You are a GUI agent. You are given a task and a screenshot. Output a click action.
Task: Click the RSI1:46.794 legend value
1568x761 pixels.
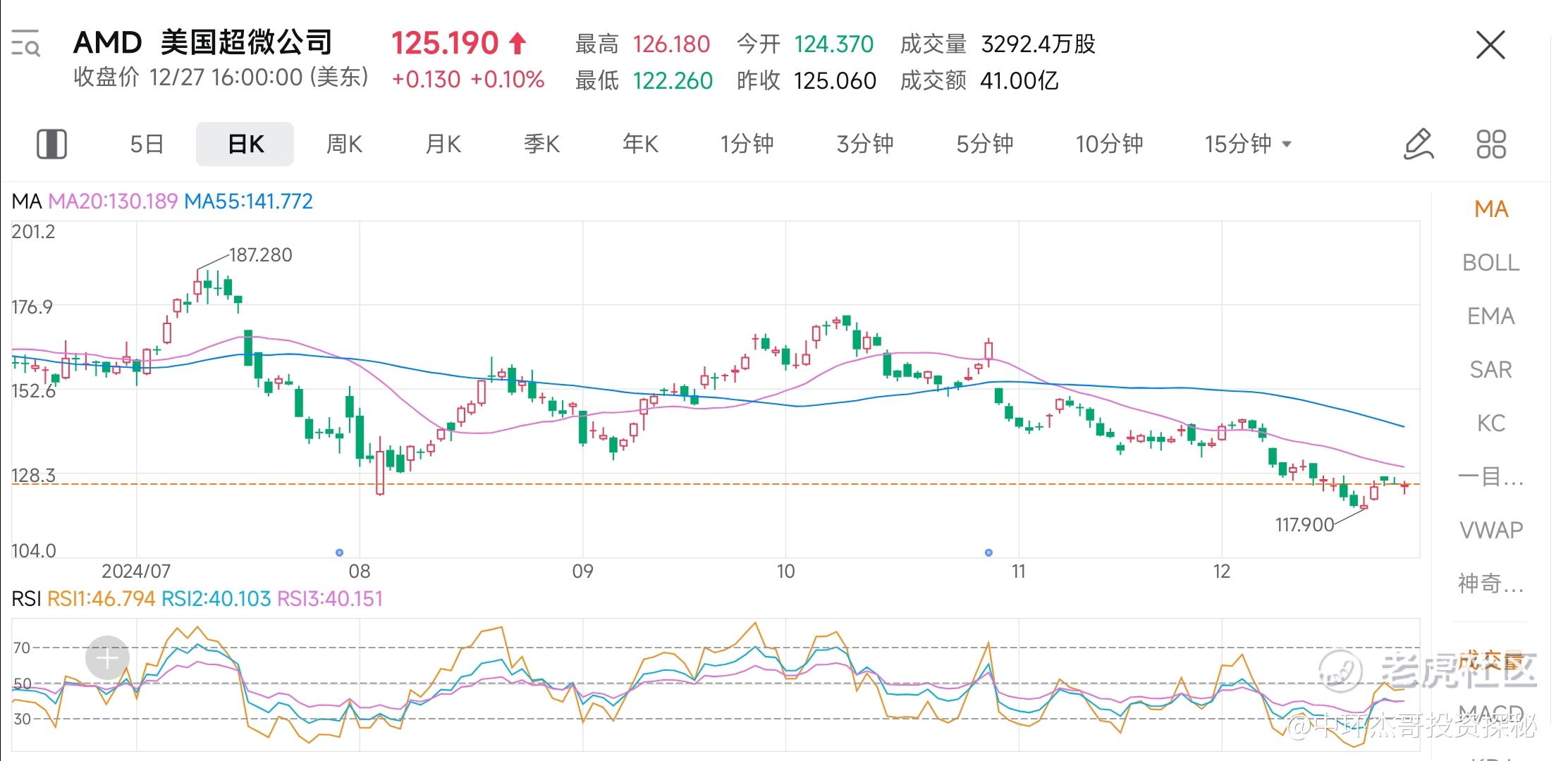101,599
